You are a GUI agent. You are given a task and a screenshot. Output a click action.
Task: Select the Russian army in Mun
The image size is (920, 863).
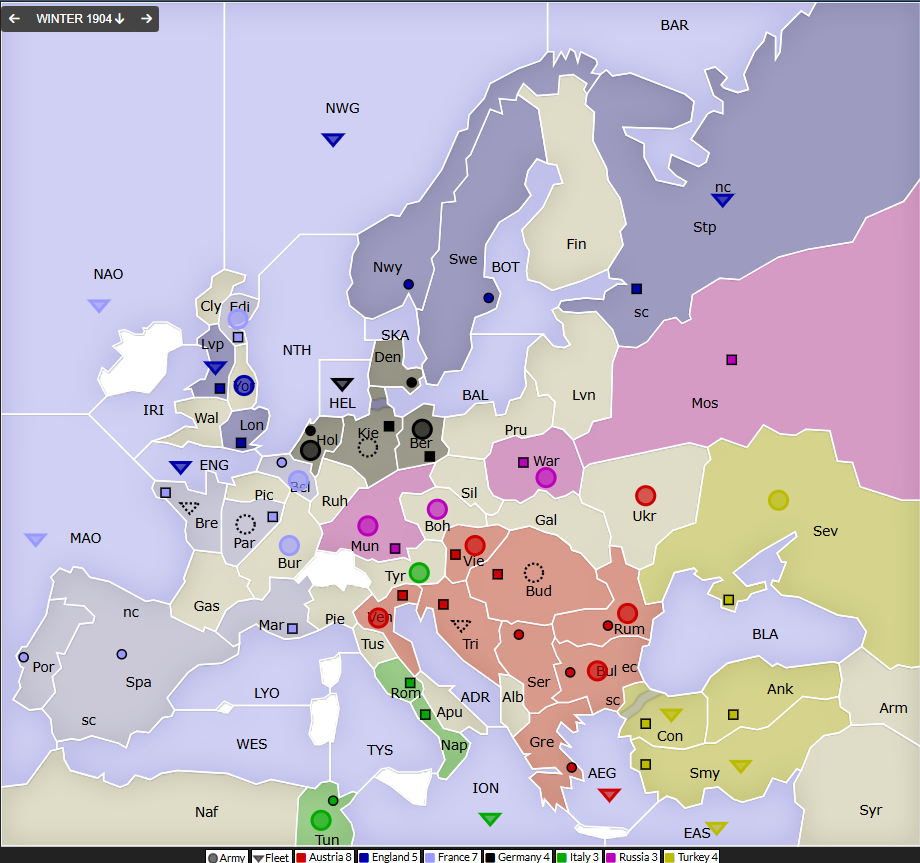click(x=368, y=526)
